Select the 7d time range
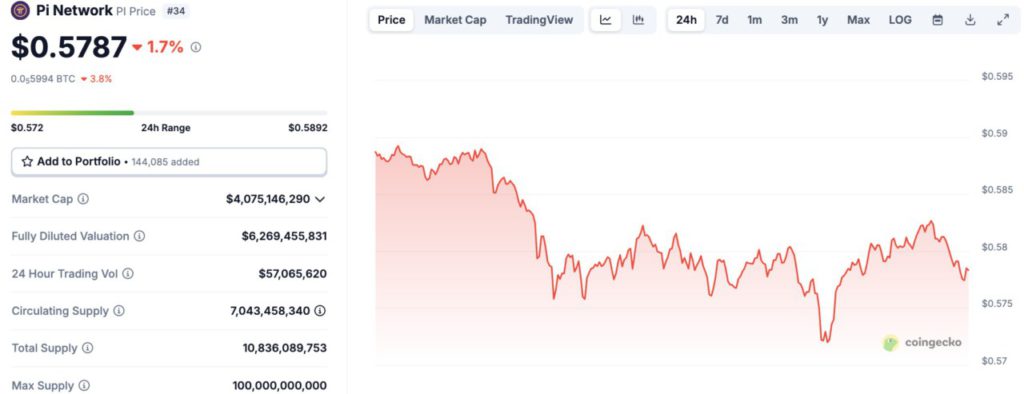The image size is (1024, 394). click(722, 20)
